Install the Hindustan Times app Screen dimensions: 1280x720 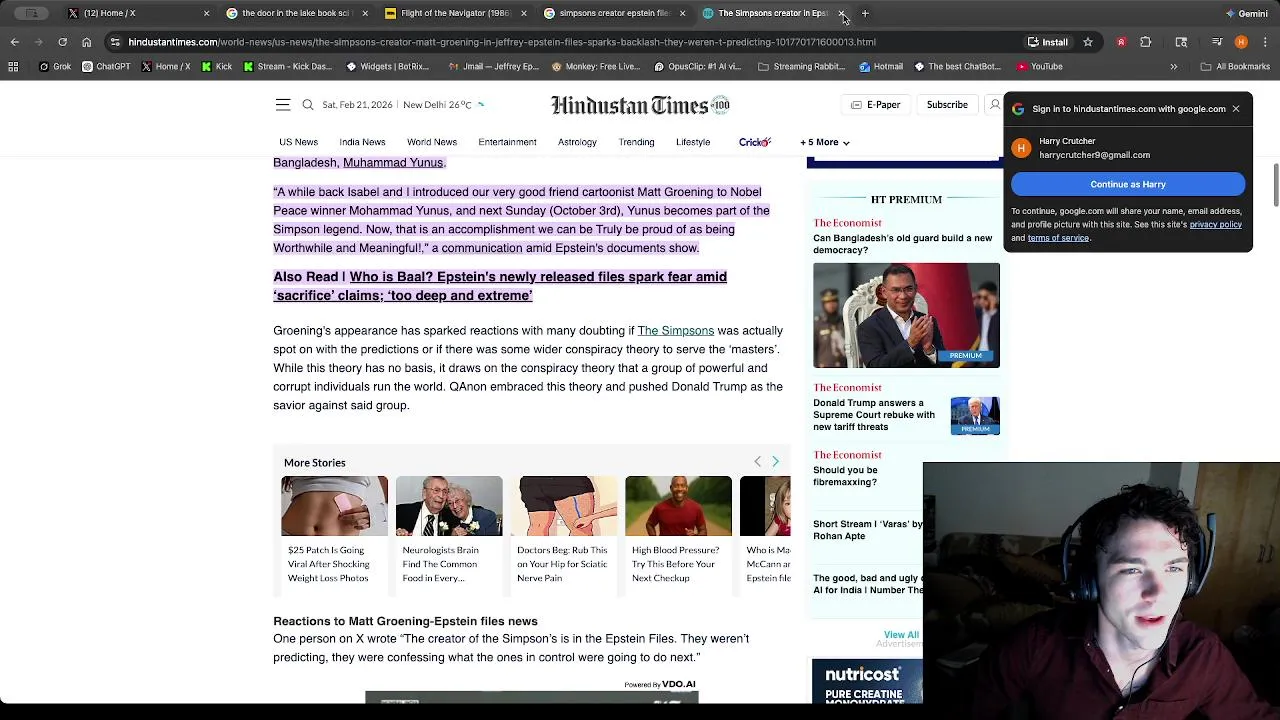click(1048, 42)
